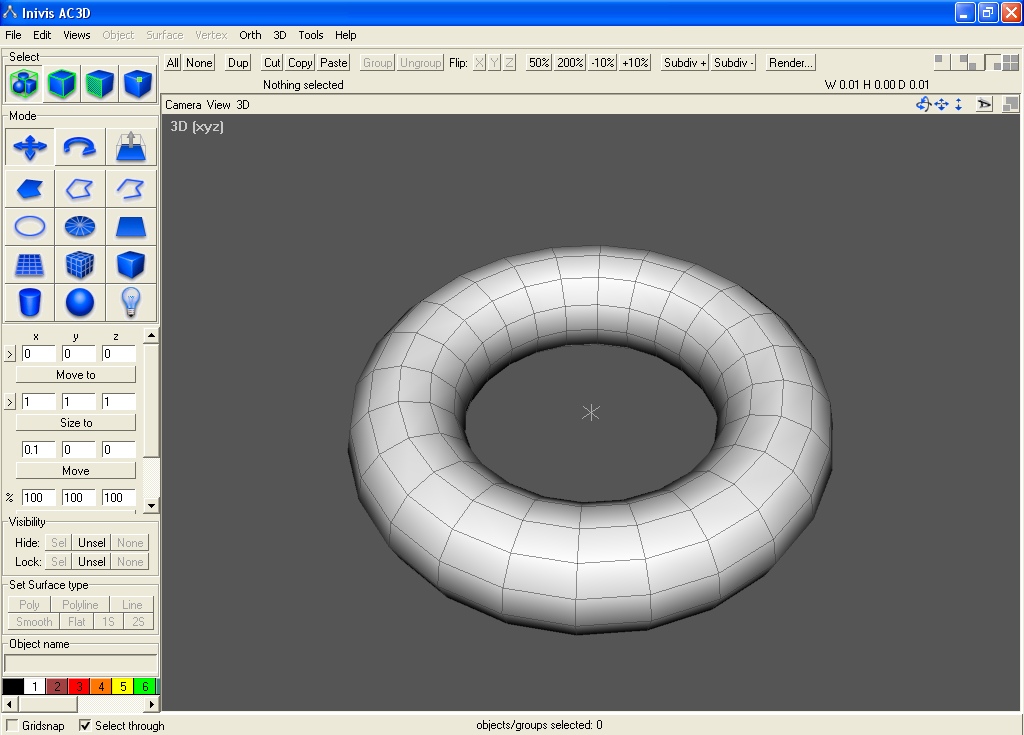Viewport: 1024px width, 735px height.
Task: Activate the Move mode four-arrow tool
Action: tap(30, 146)
